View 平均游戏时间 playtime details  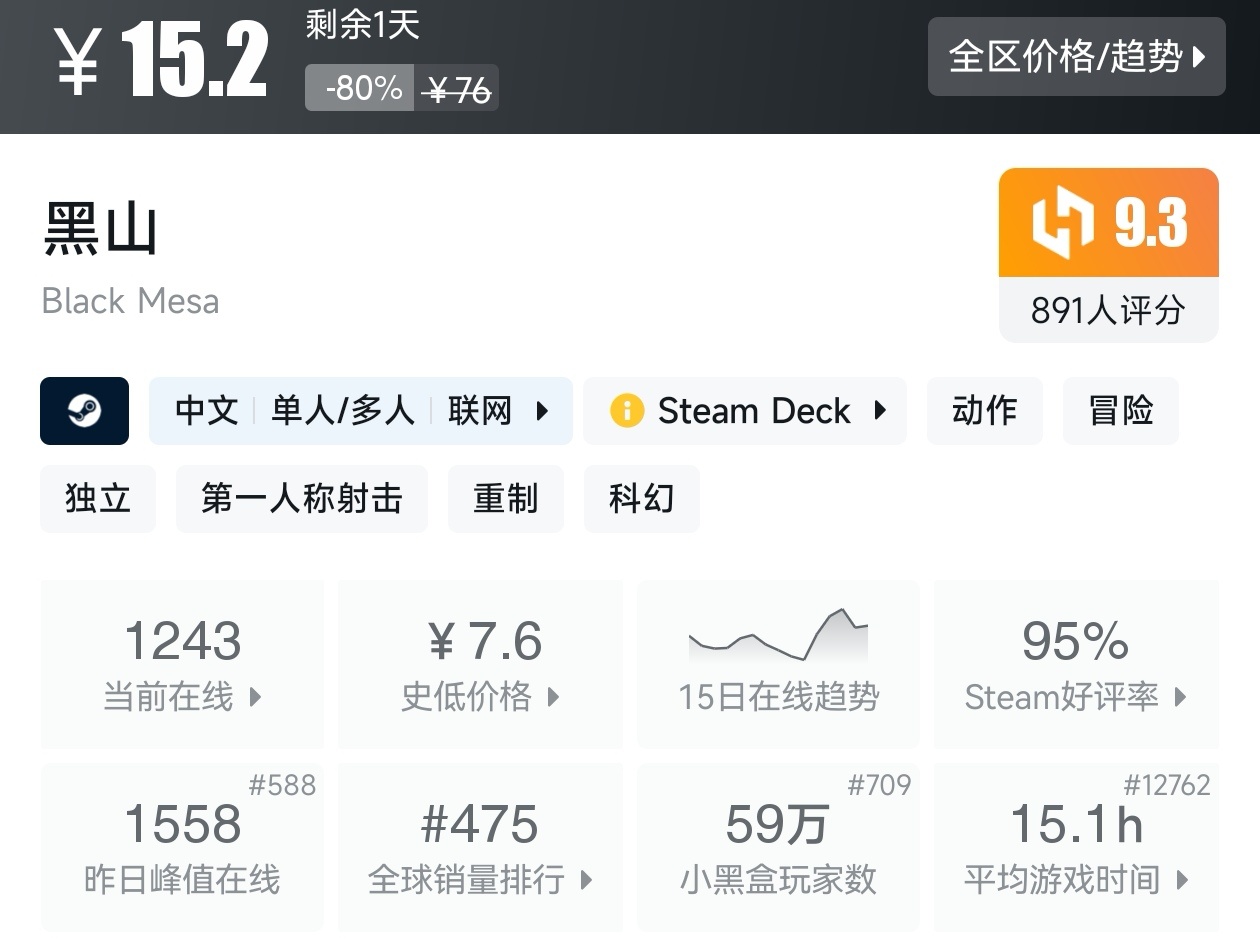point(1075,846)
